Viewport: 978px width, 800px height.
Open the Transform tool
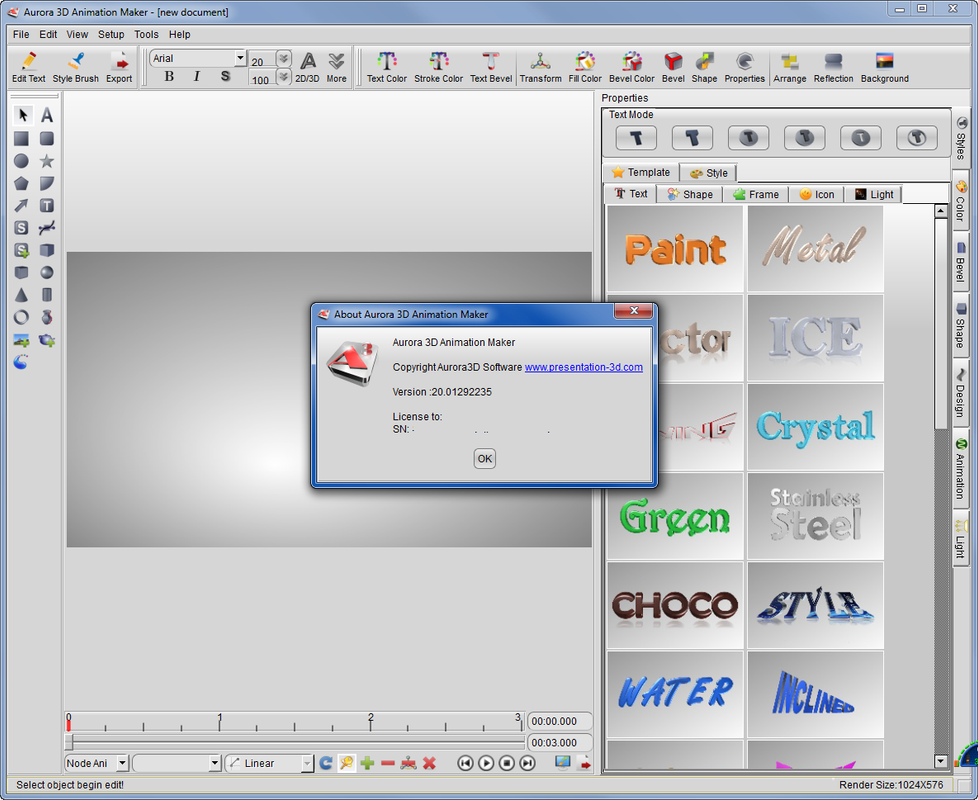click(x=541, y=67)
